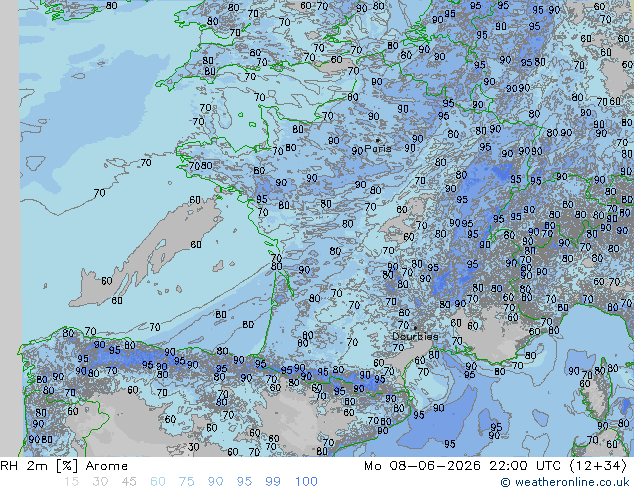Select the 45 value in the legend

pyautogui.click(x=129, y=482)
